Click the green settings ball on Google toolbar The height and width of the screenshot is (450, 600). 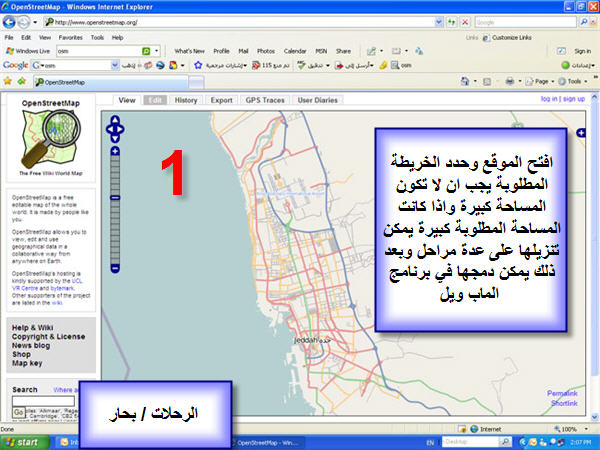(x=565, y=65)
